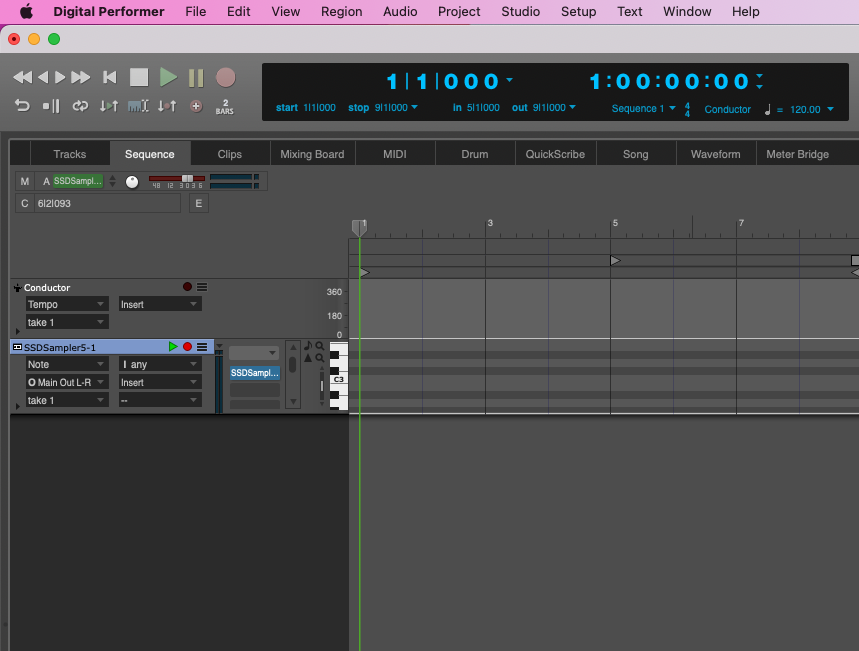Click the cursor position field 6|2|093
The width and height of the screenshot is (859, 651).
[107, 203]
